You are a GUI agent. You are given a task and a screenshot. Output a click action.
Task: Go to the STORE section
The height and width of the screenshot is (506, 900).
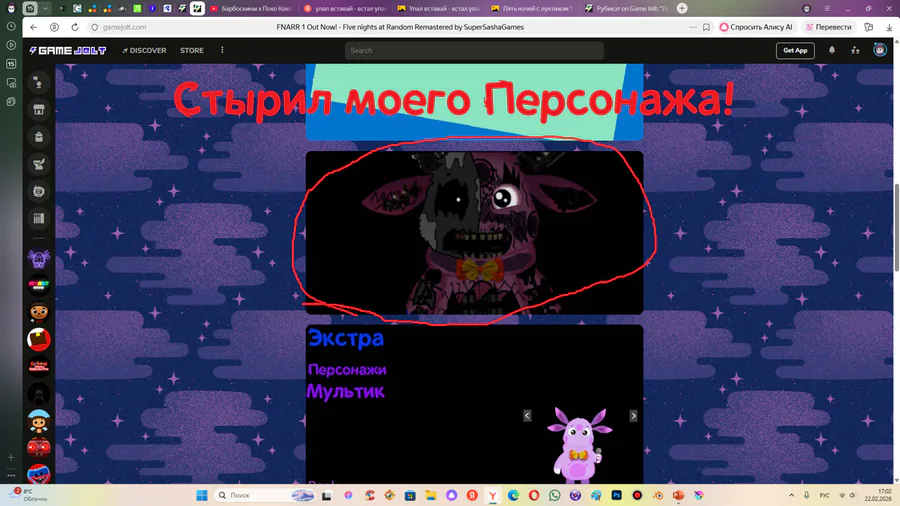point(192,50)
